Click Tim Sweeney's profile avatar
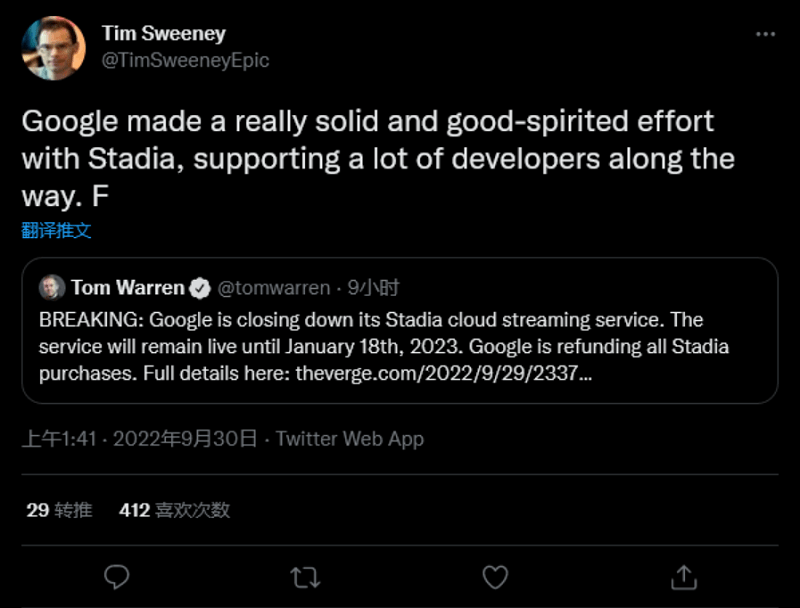The image size is (800, 608). (x=54, y=47)
